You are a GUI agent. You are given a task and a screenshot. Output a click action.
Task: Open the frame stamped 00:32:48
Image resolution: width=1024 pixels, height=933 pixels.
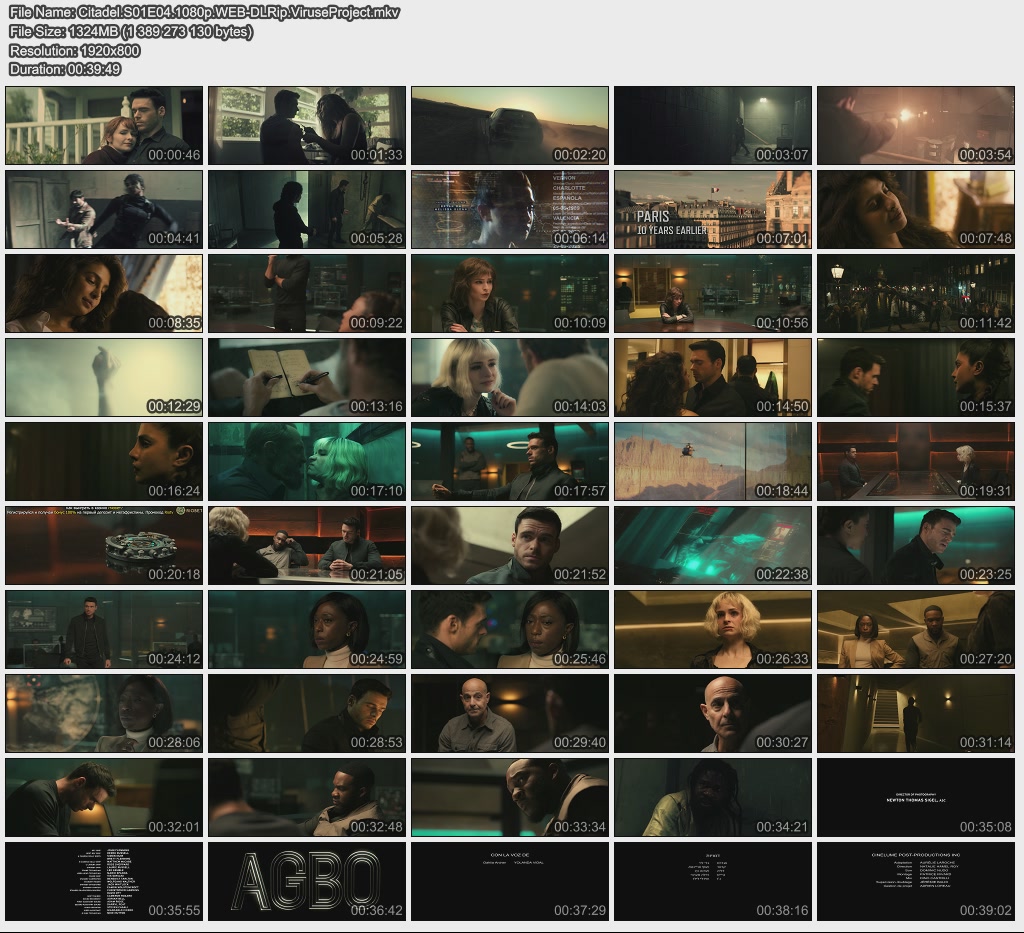tap(307, 797)
